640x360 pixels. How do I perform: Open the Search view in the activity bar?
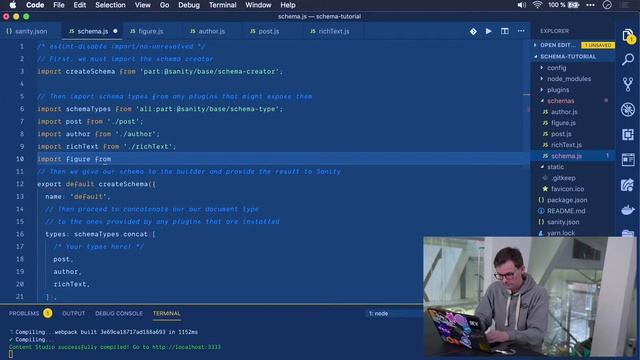[x=628, y=60]
